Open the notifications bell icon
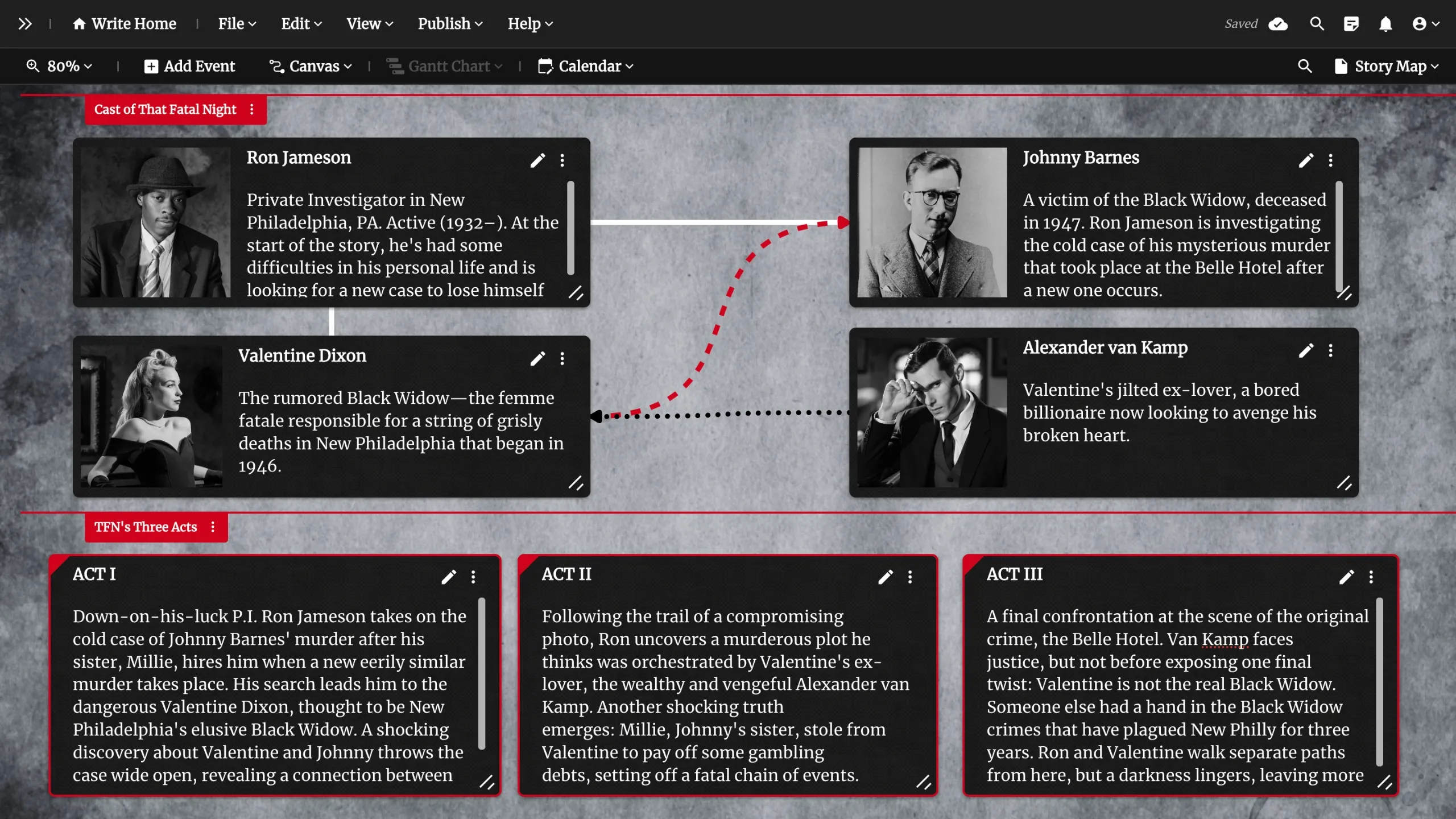The width and height of the screenshot is (1456, 819). tap(1385, 24)
